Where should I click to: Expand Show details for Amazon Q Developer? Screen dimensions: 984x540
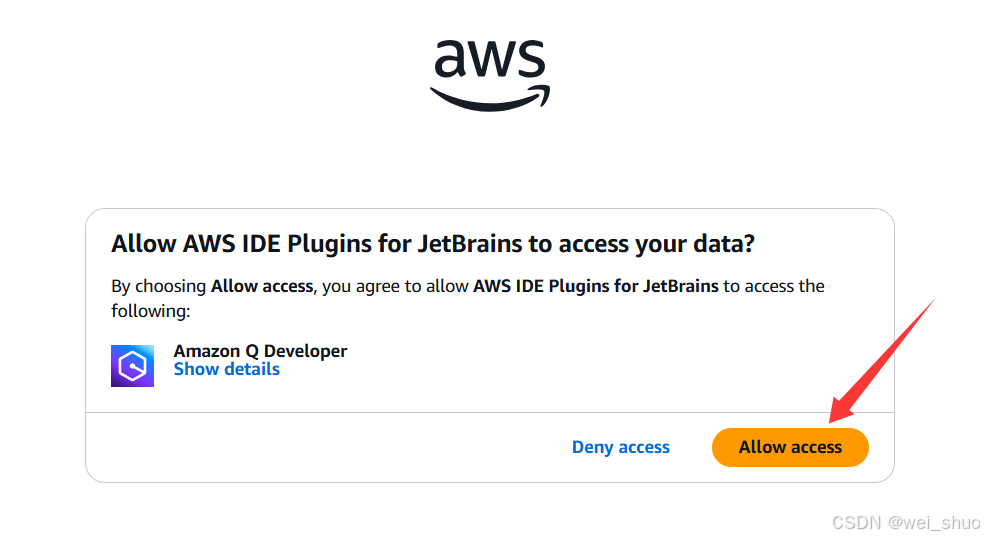click(x=227, y=369)
